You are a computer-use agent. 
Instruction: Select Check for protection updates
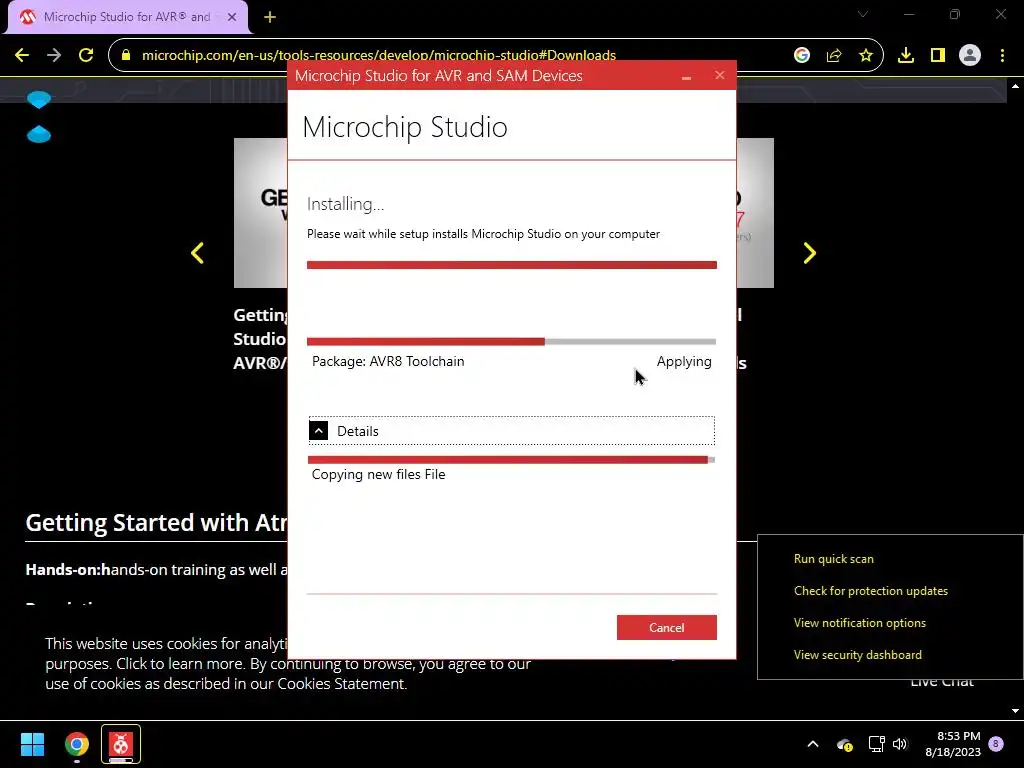[x=871, y=591]
